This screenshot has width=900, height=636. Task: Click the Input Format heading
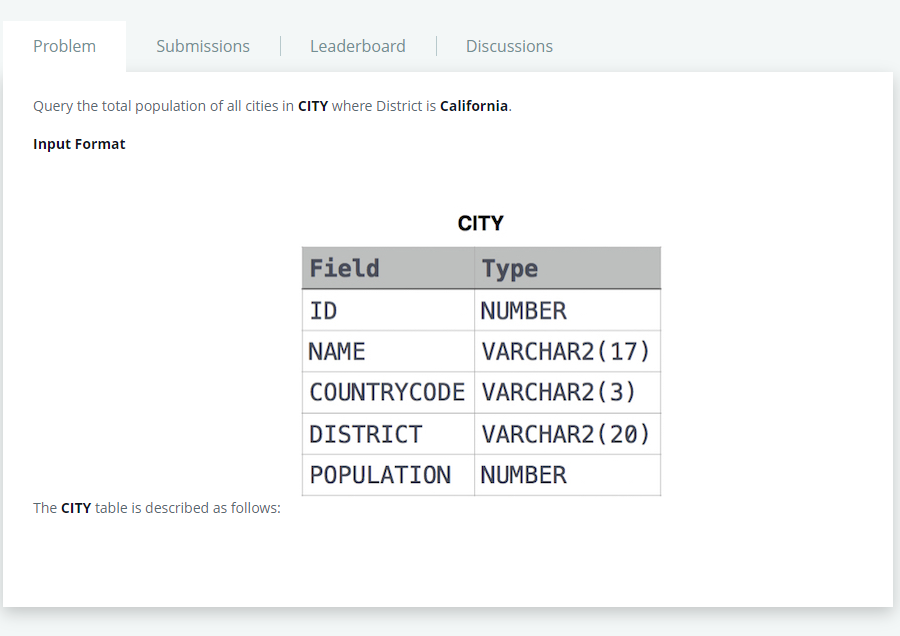[79, 144]
